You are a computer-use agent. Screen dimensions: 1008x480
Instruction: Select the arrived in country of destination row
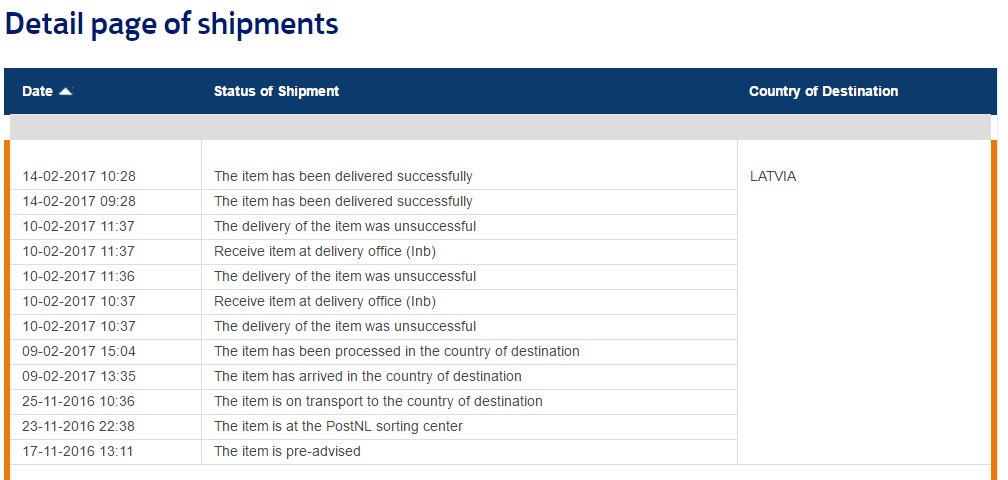[368, 376]
